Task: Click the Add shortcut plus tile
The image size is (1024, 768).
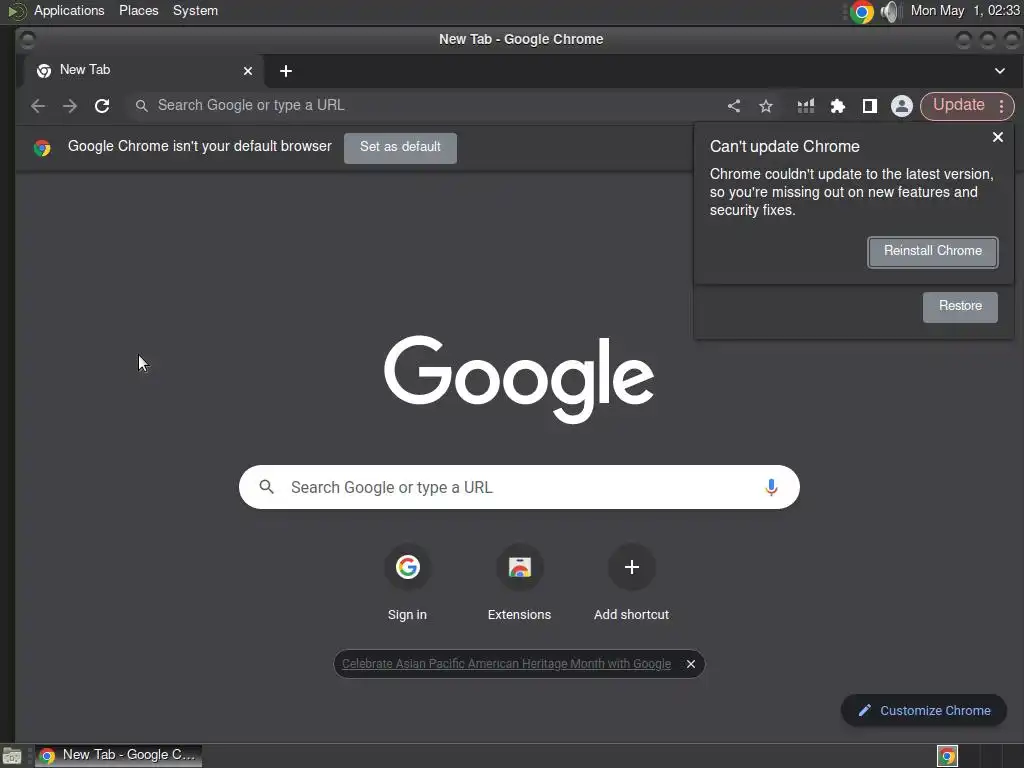Action: (632, 583)
